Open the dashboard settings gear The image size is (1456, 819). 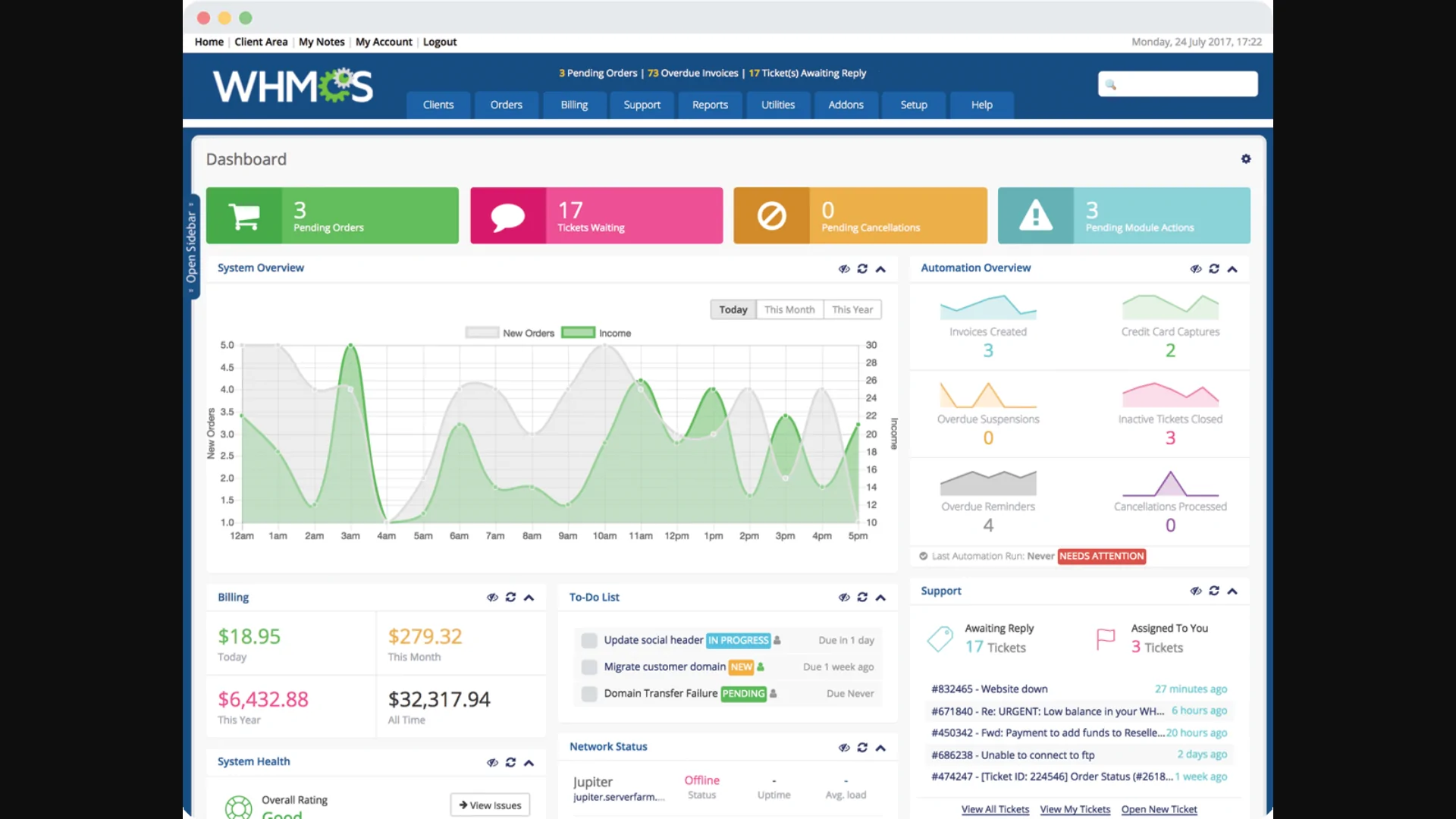click(x=1246, y=159)
